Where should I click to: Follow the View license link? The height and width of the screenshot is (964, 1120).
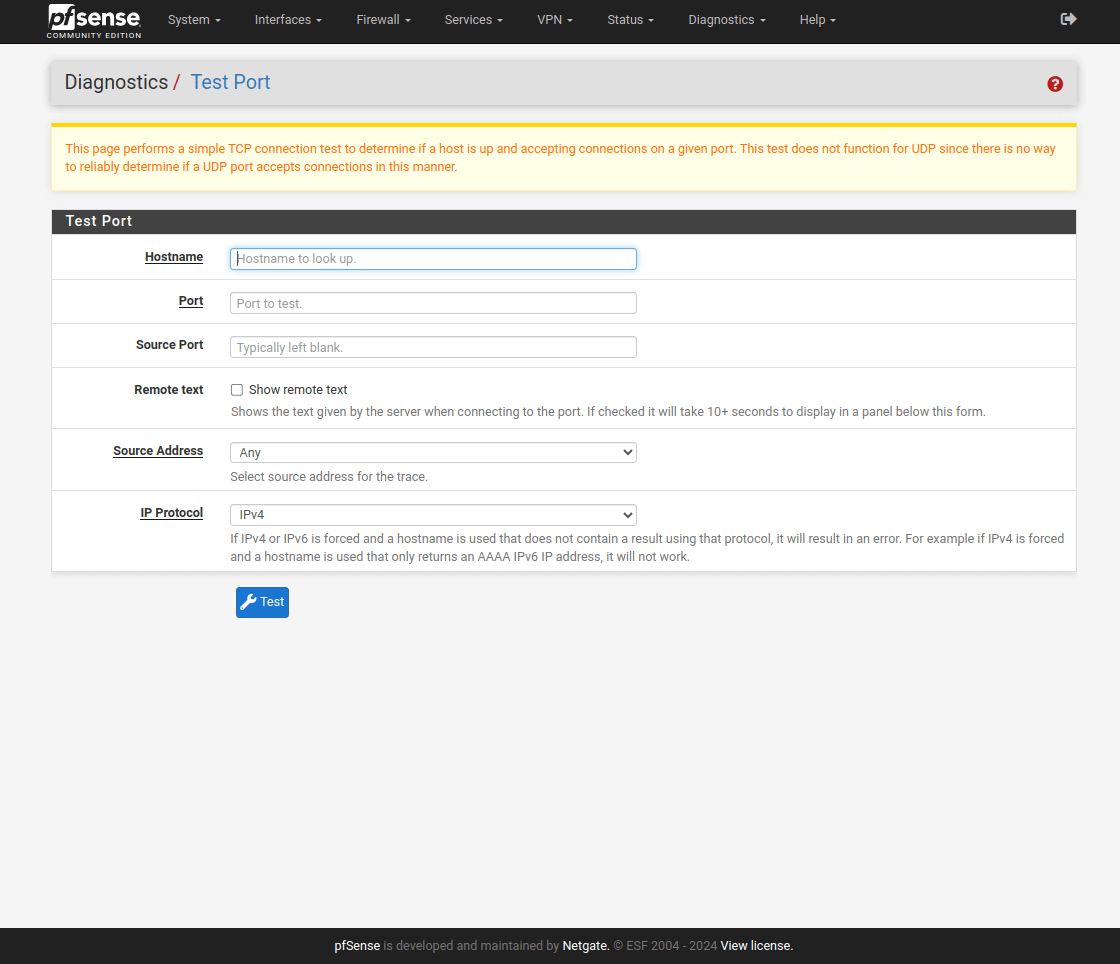pos(756,946)
